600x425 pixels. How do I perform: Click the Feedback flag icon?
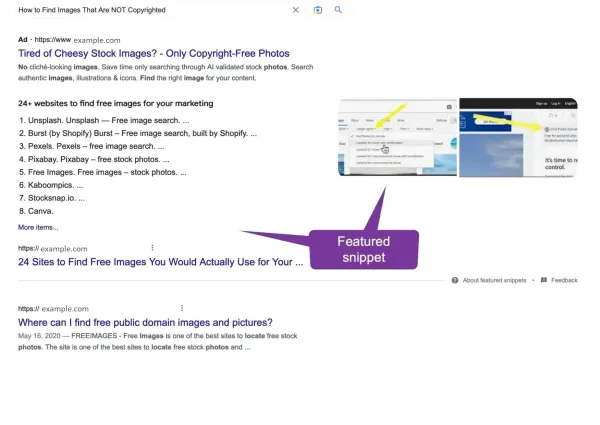tap(544, 280)
